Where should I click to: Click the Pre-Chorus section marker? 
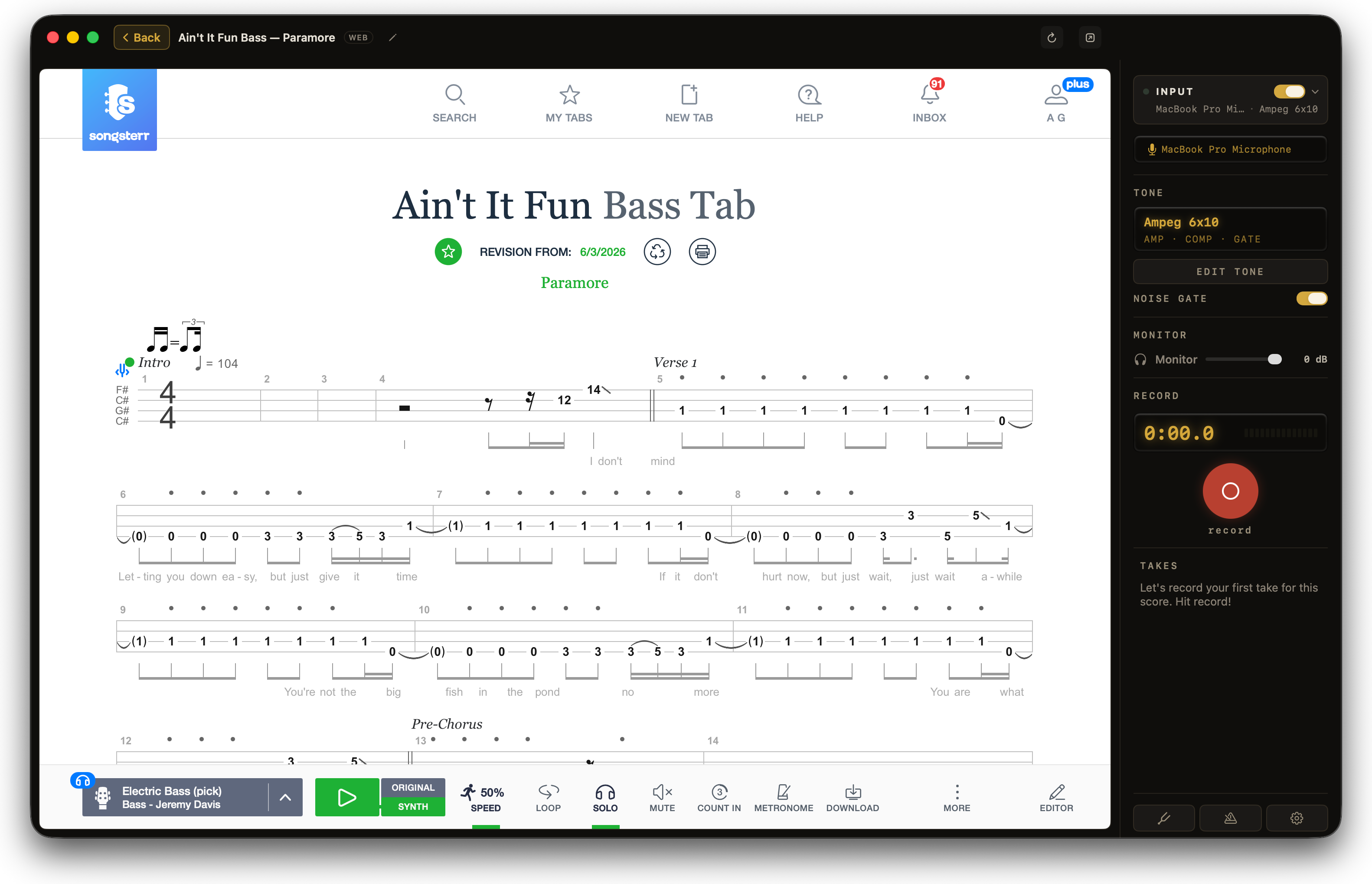[447, 724]
